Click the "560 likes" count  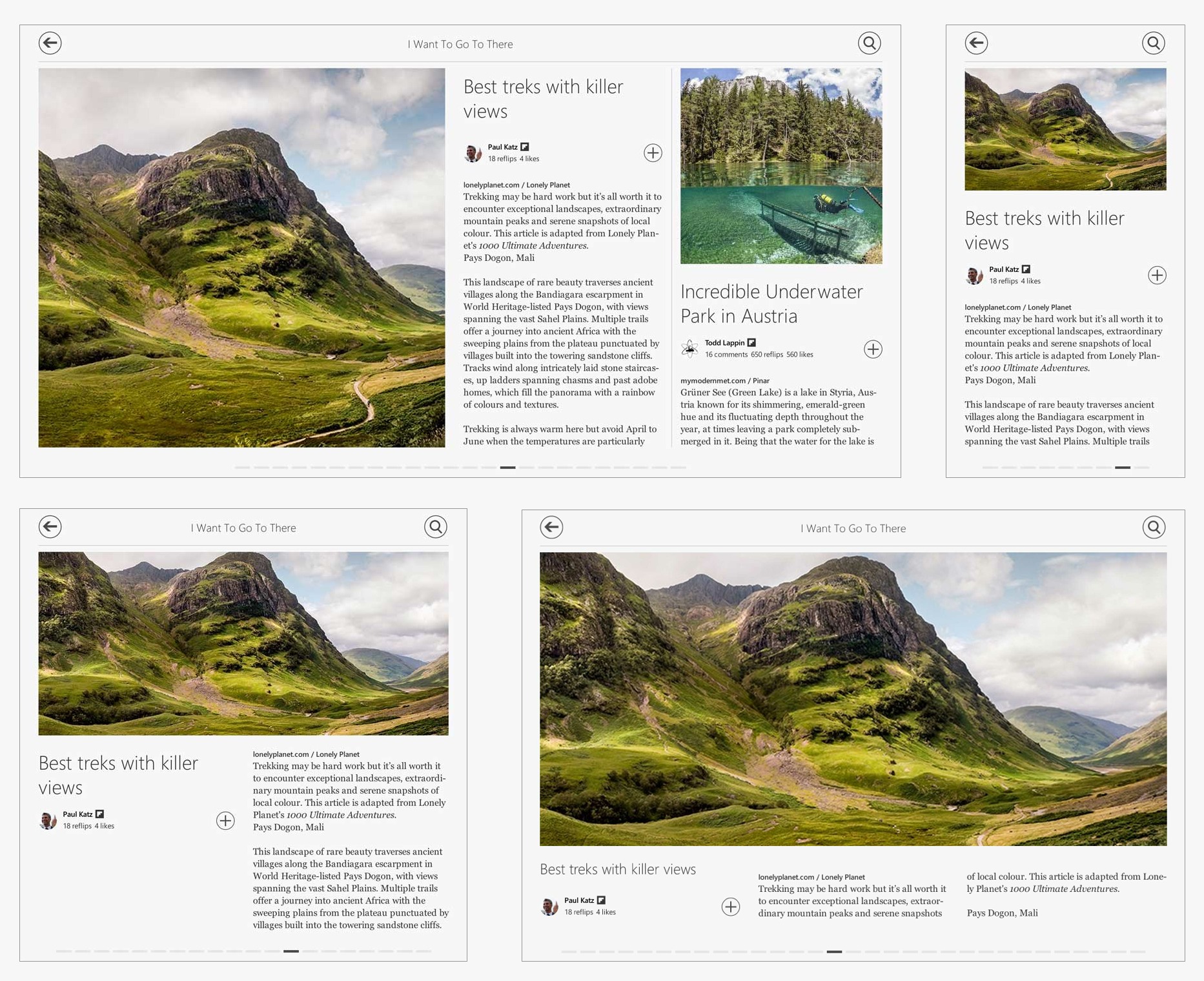click(800, 355)
